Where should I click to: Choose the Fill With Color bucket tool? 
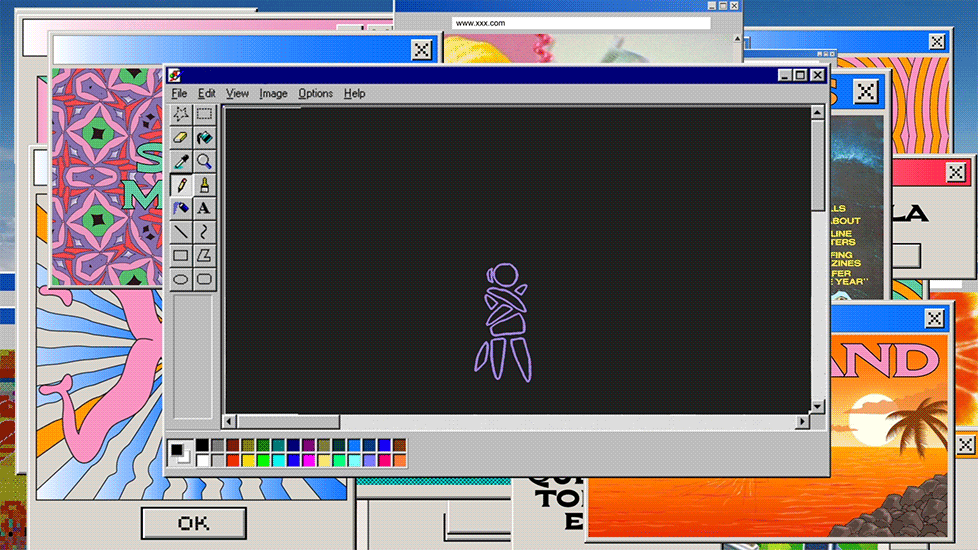click(x=204, y=138)
